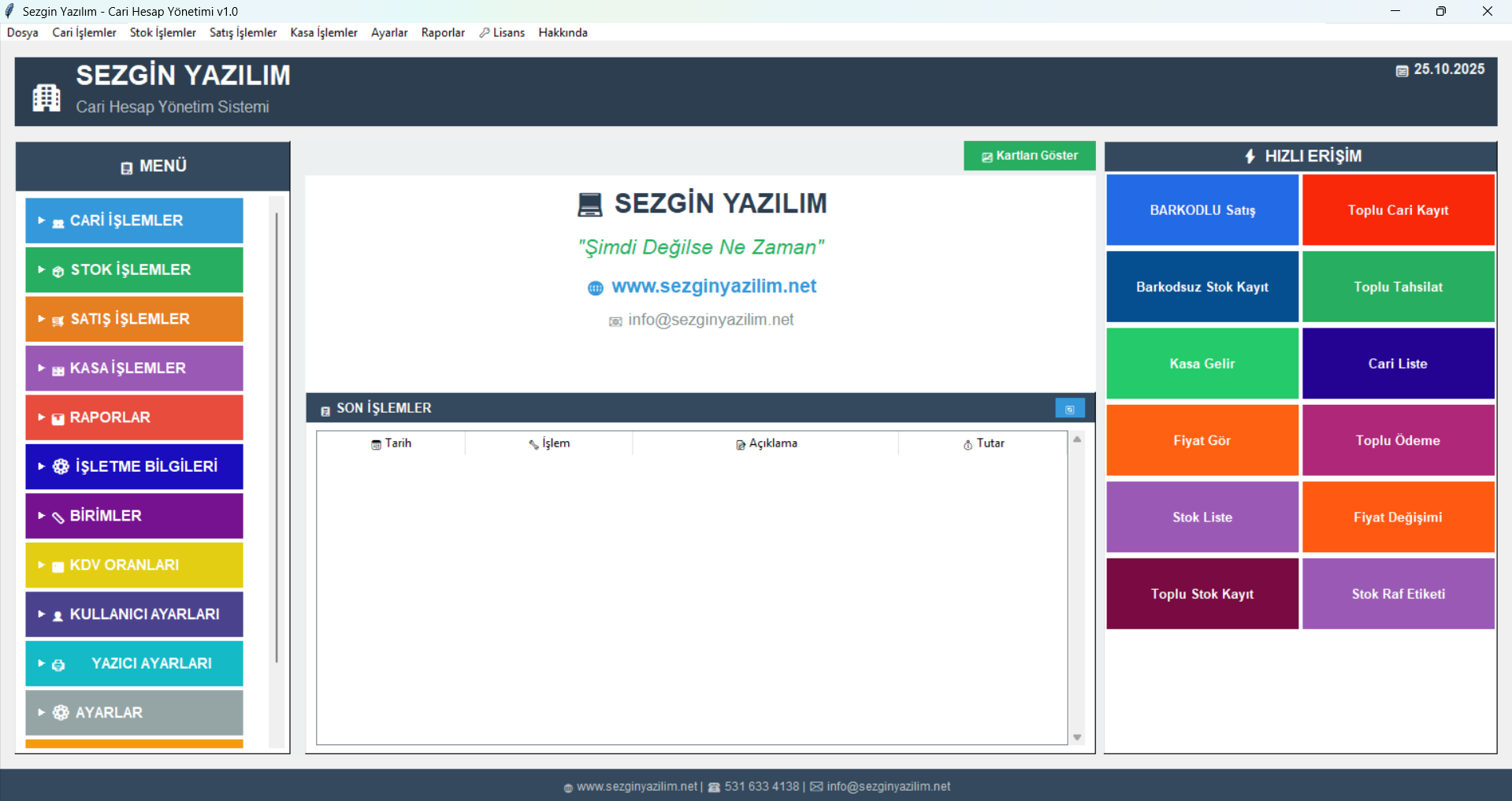
Task: Click the down arrow of the Son İşlemler scrollbar
Action: (1076, 737)
